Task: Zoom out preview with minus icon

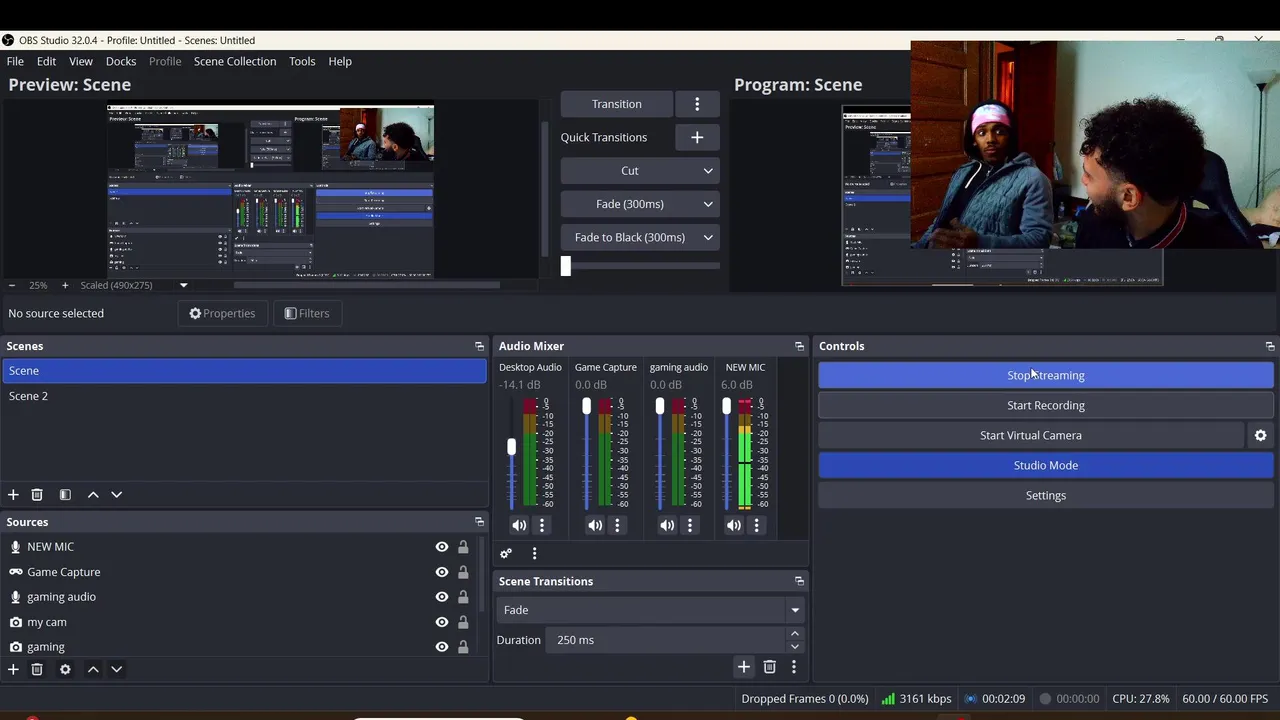Action: point(12,285)
